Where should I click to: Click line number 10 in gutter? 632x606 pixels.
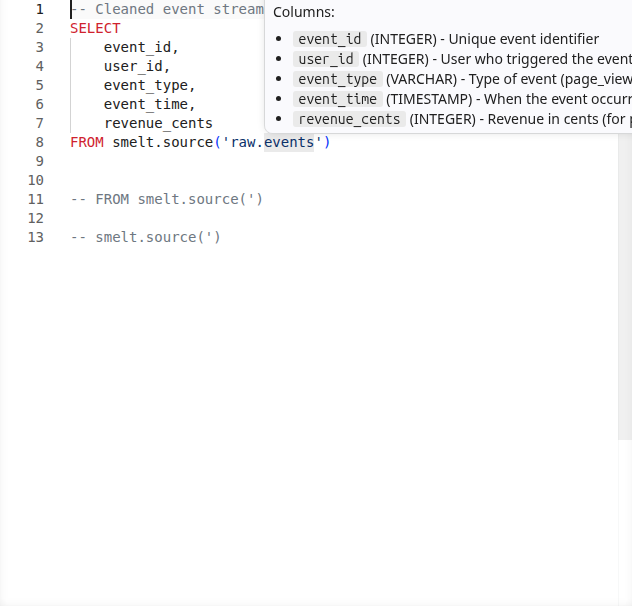point(35,180)
